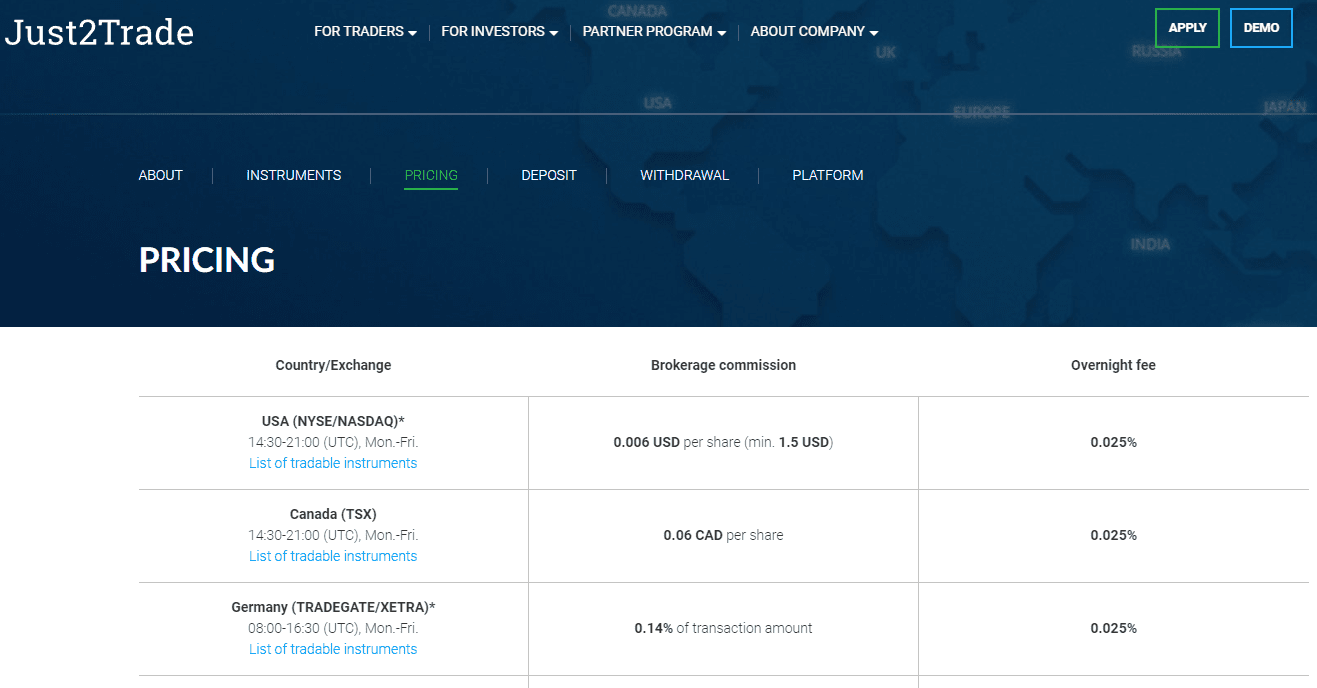The height and width of the screenshot is (688, 1317).
Task: Click the Just2Trade logo
Action: click(99, 32)
